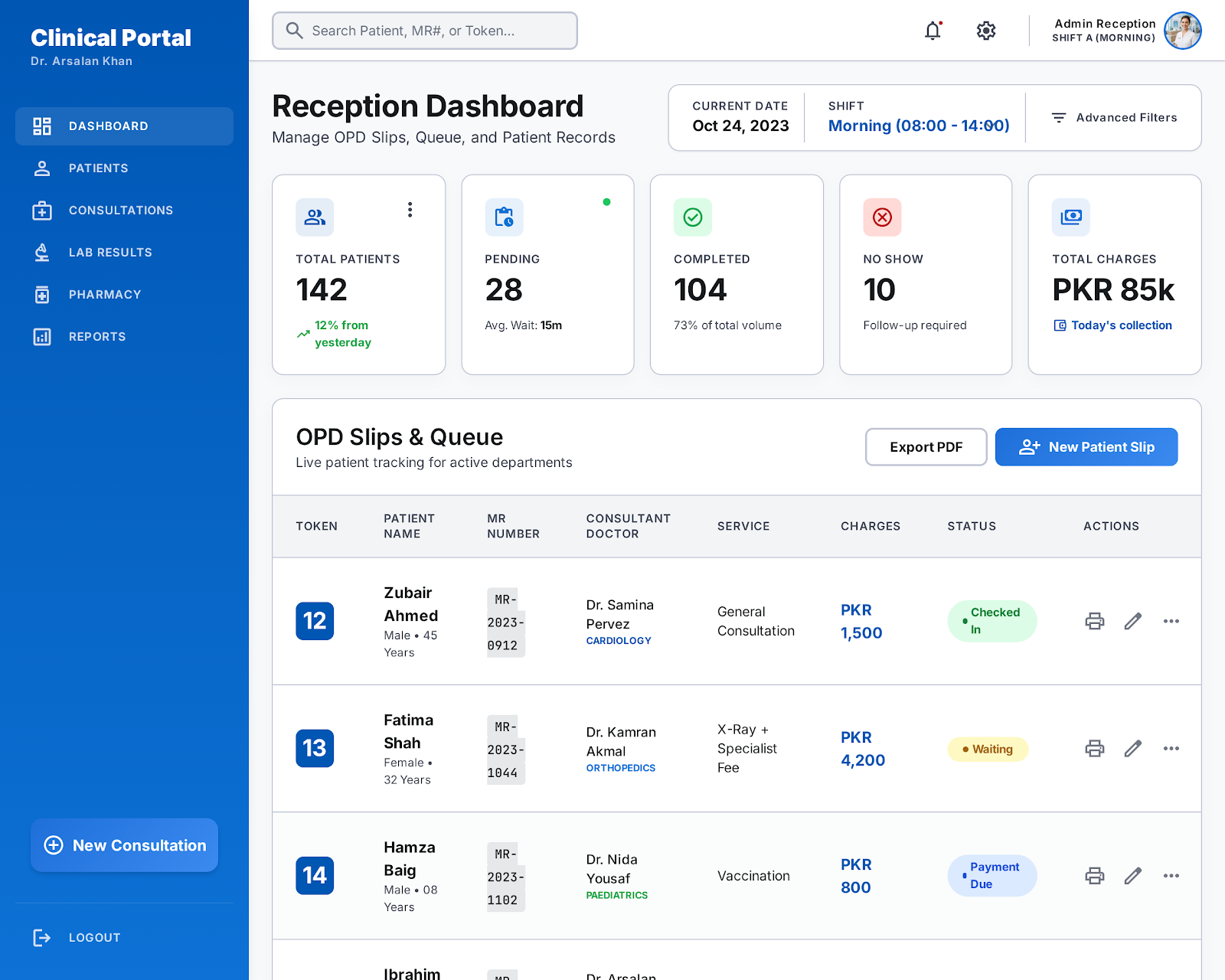Print Hamza Baig's slip
This screenshot has width=1225, height=980.
[1095, 875]
